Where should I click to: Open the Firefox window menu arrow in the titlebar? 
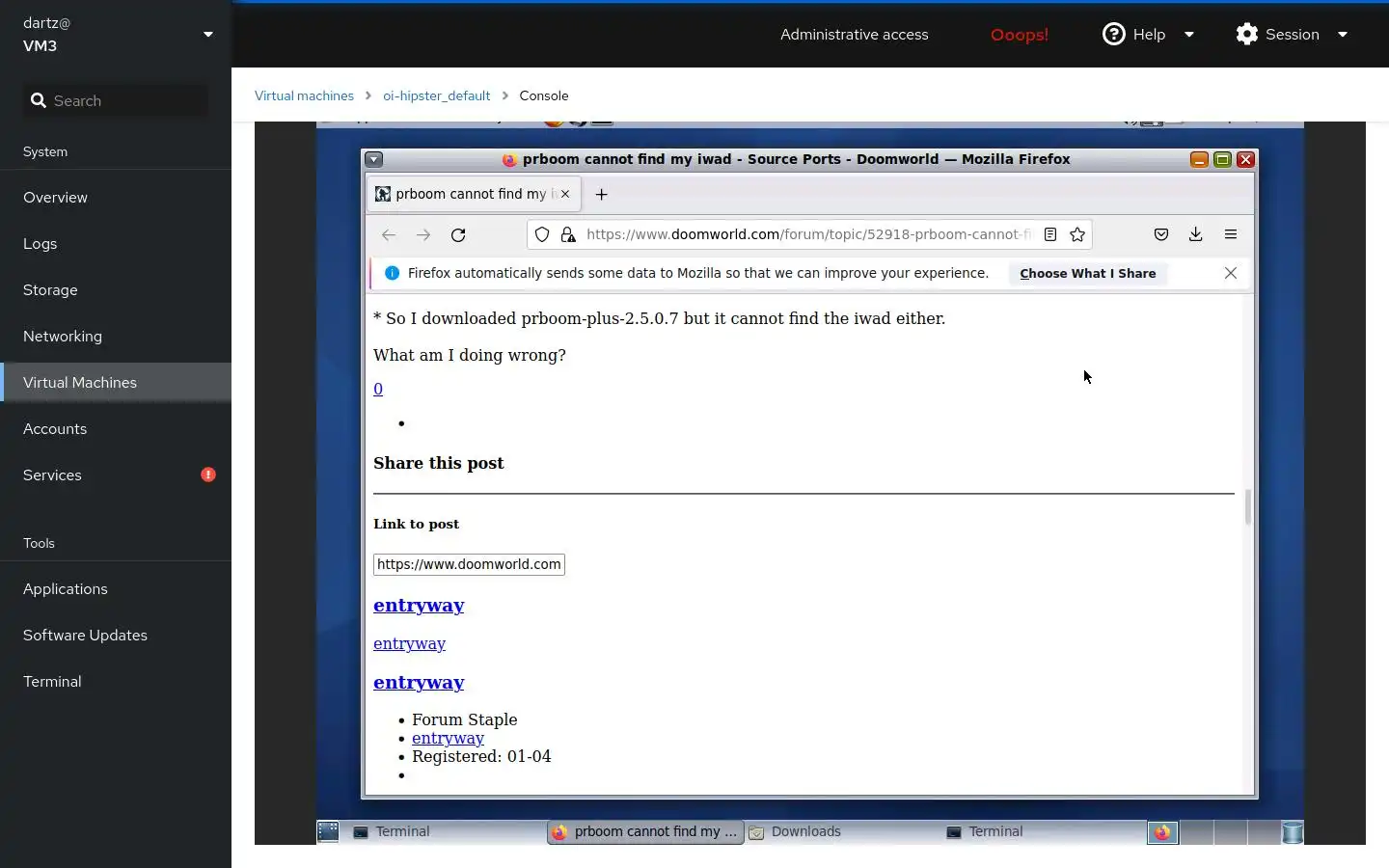(374, 159)
